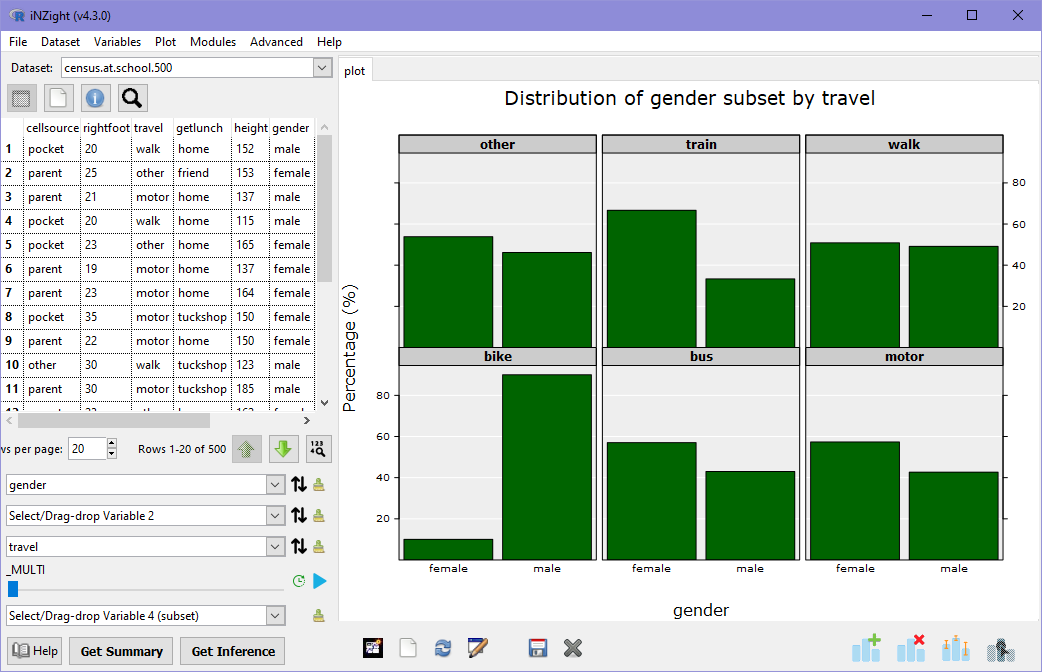Refresh the plot using the blue arrows icon
The image size is (1042, 672).
click(443, 647)
